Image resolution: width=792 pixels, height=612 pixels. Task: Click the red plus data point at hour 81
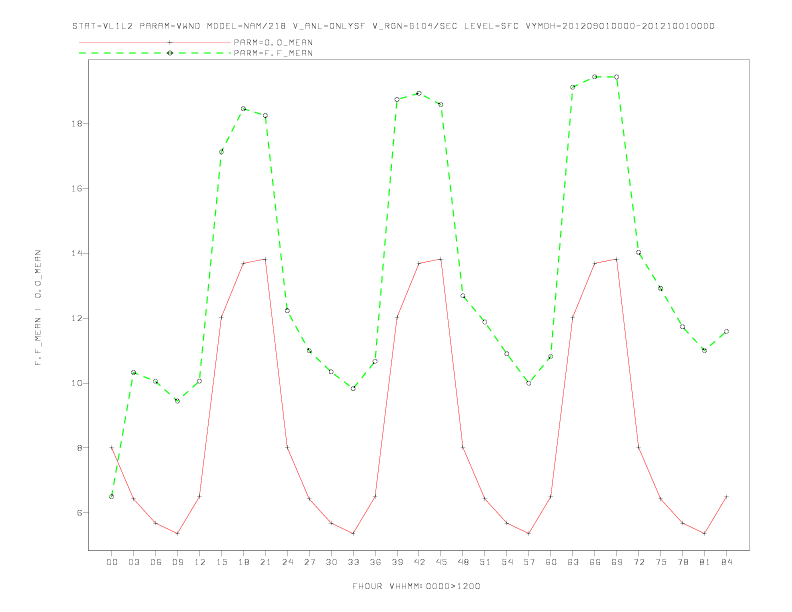pyautogui.click(x=704, y=533)
